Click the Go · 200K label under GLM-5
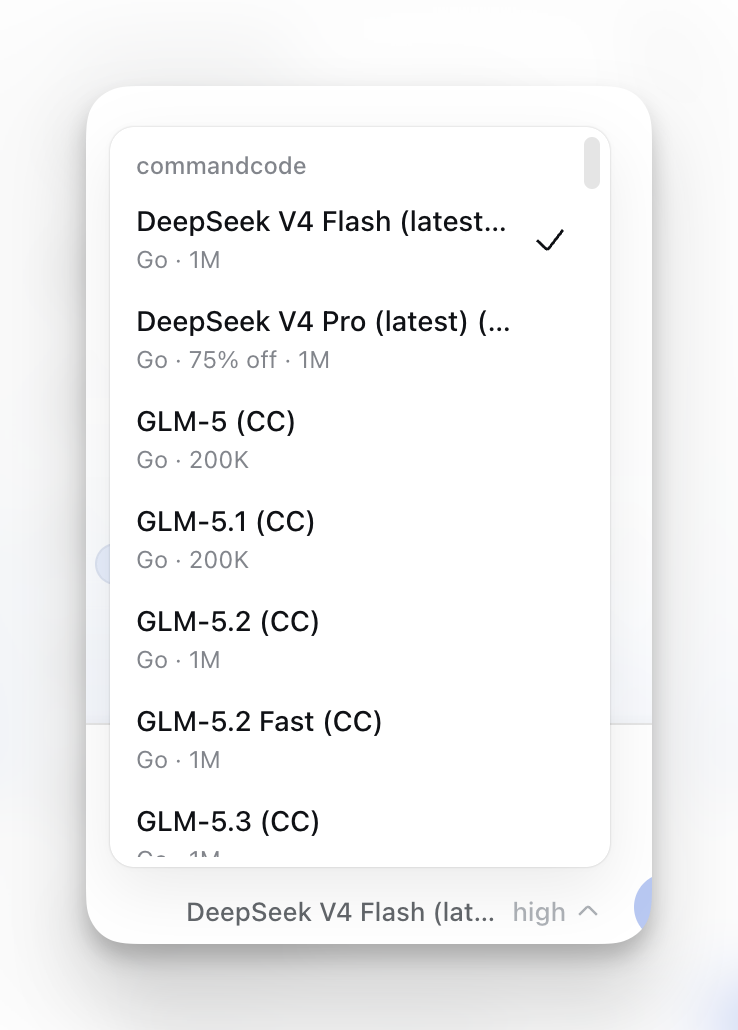The height and width of the screenshot is (1030, 738). pos(193,460)
